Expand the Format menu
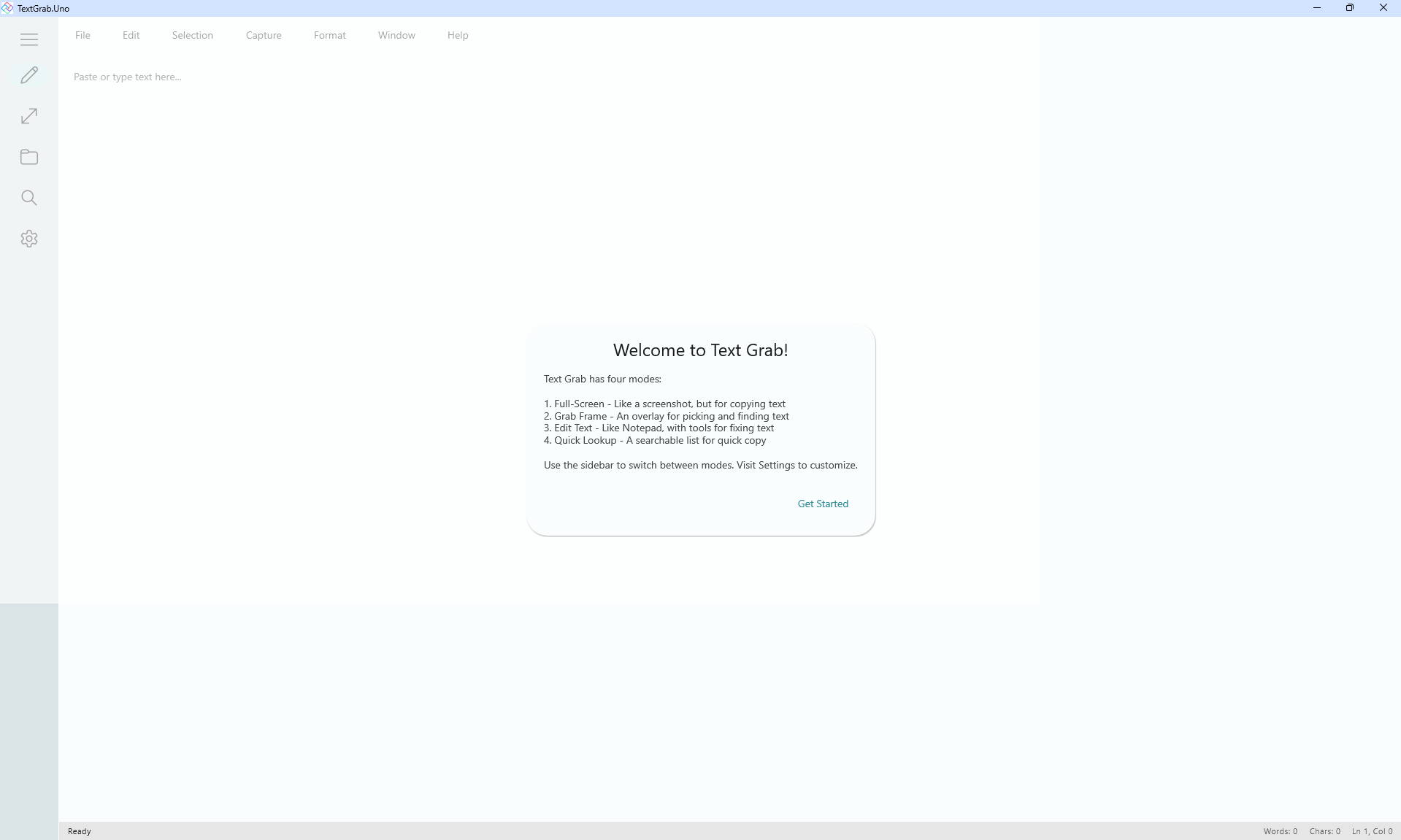This screenshot has width=1401, height=840. 330,35
